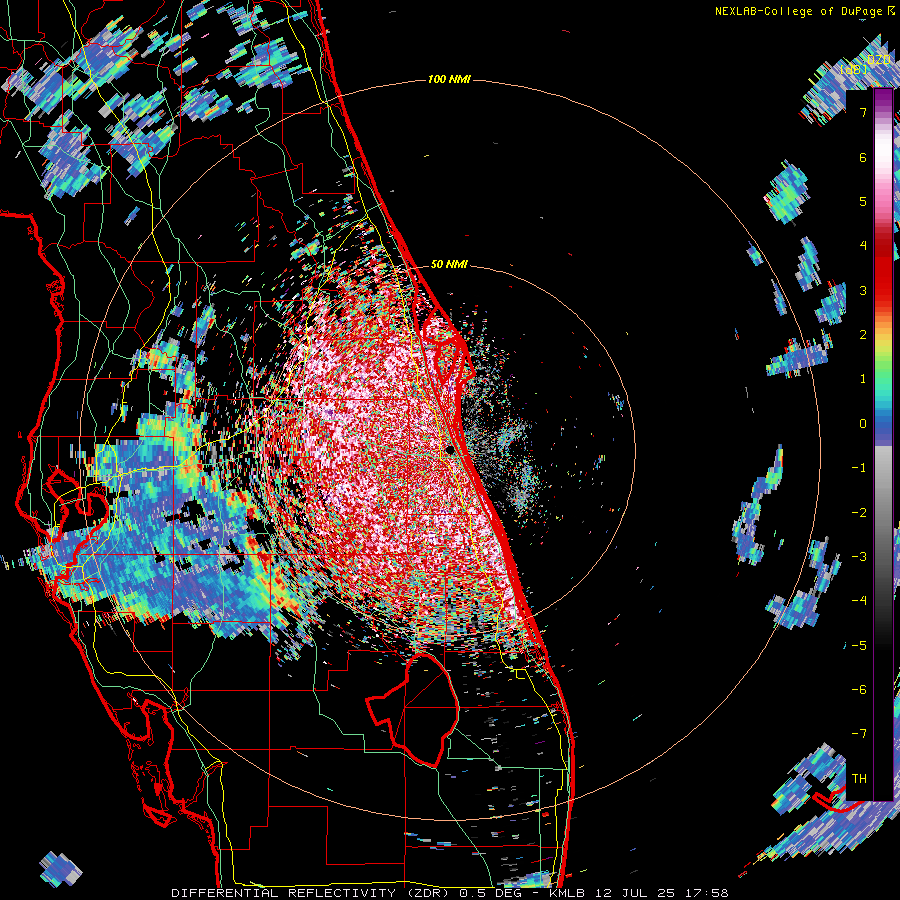Click the 7 label on the color scale
This screenshot has height=900, width=900.
[863, 112]
